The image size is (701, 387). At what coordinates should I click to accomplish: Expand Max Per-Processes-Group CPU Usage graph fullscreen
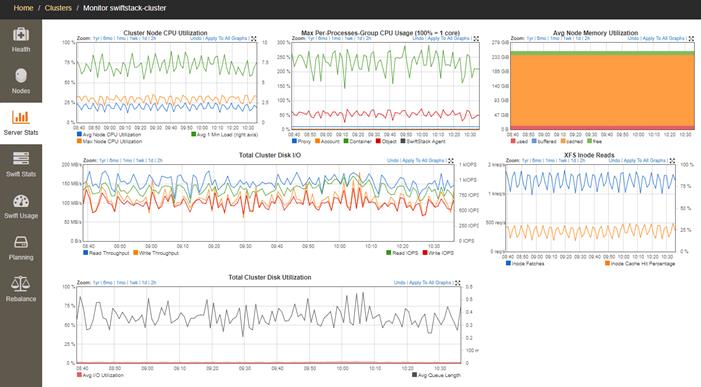pos(476,39)
